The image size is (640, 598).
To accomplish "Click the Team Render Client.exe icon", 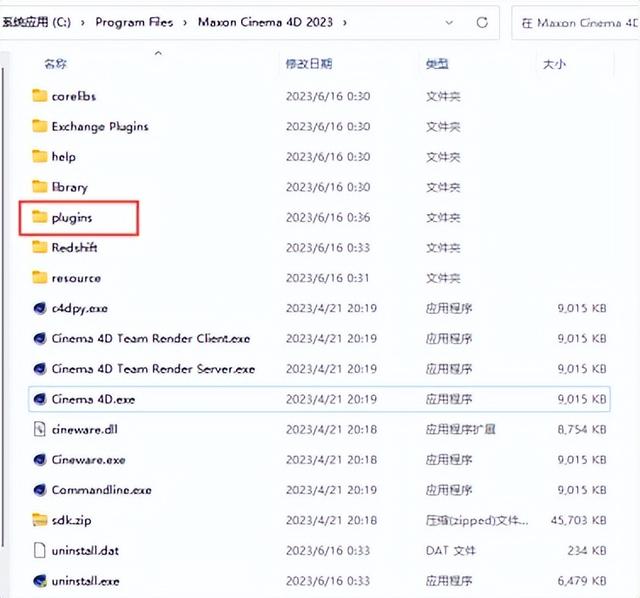I will (x=40, y=338).
